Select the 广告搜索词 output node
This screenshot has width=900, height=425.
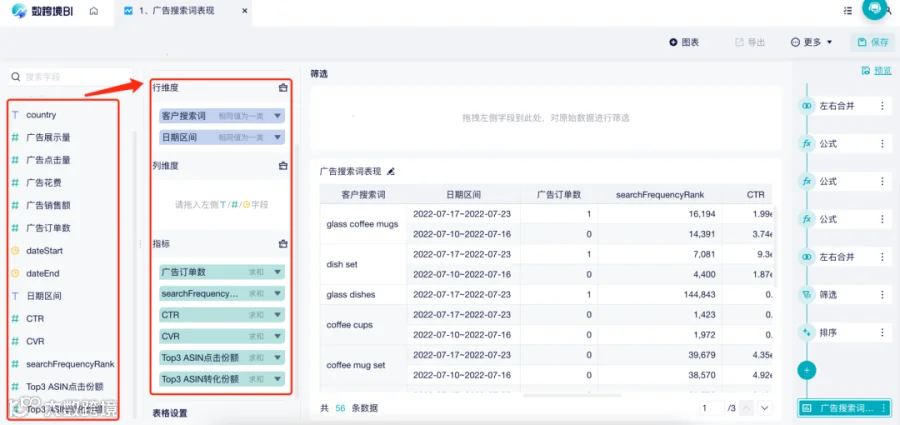[844, 408]
